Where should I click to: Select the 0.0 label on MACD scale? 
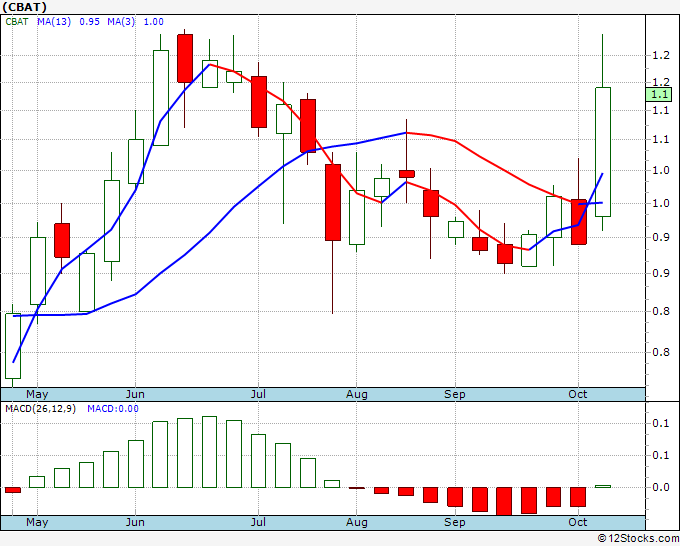coord(661,487)
